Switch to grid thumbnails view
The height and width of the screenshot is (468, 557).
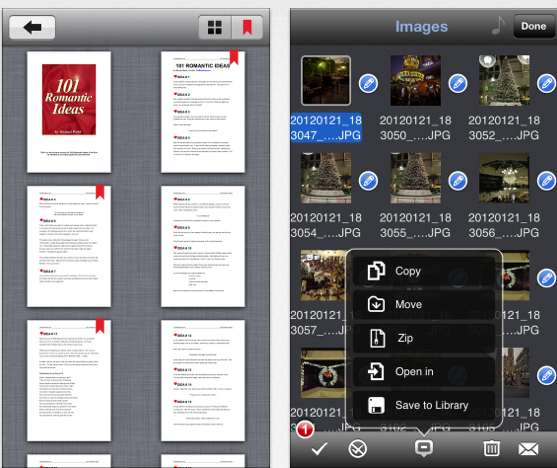pos(215,27)
